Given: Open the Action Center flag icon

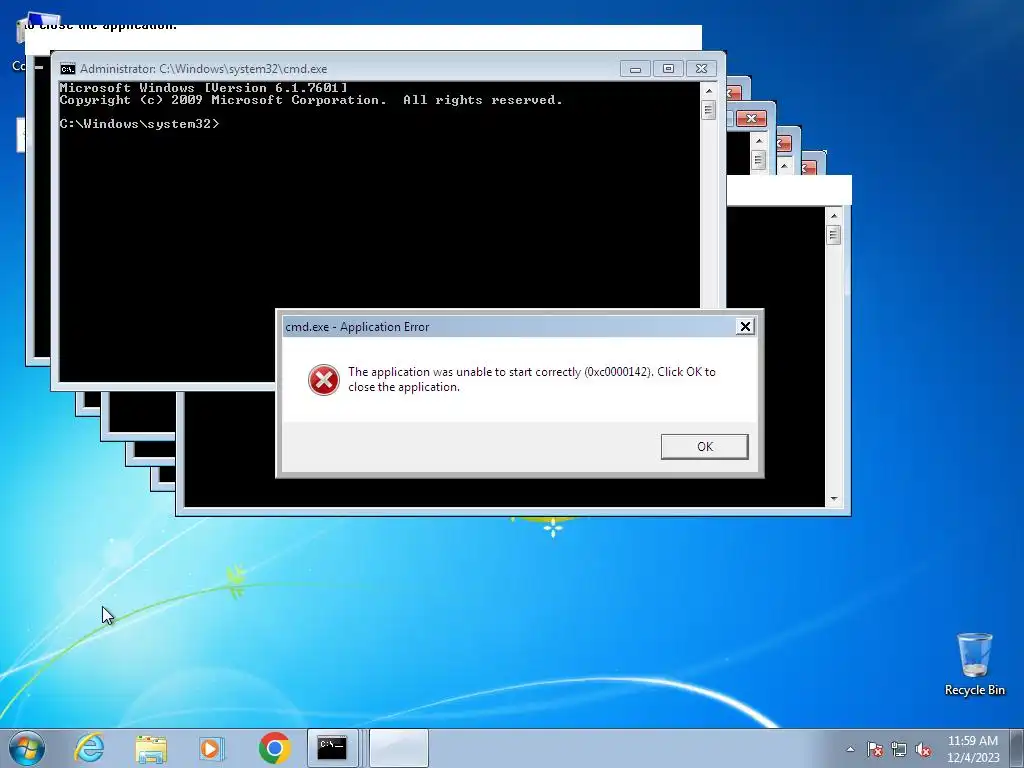Looking at the screenshot, I should click(875, 749).
